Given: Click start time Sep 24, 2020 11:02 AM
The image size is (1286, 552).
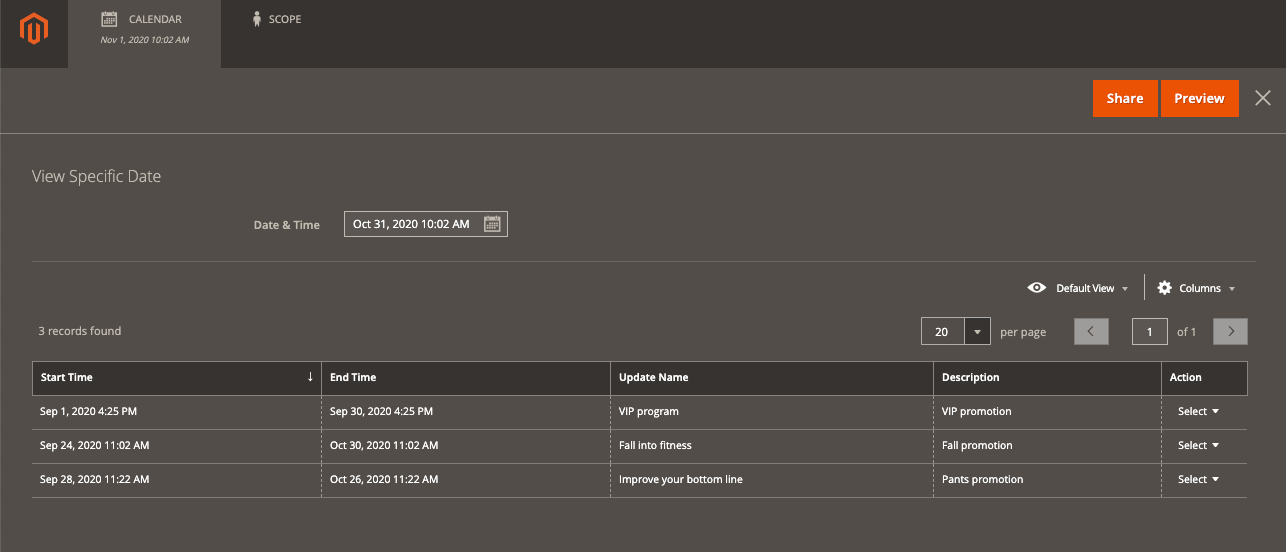Looking at the screenshot, I should [95, 445].
